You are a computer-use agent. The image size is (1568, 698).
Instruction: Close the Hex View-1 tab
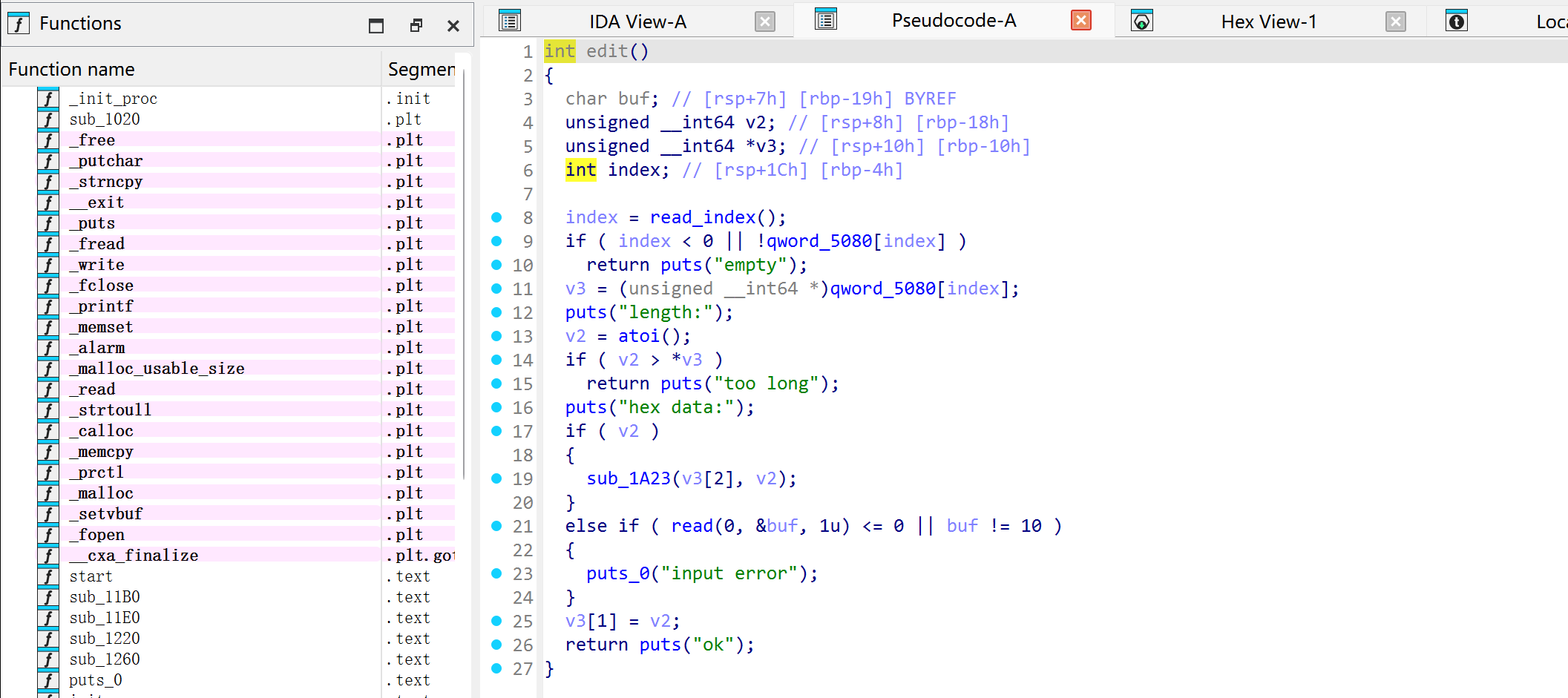pyautogui.click(x=1396, y=22)
